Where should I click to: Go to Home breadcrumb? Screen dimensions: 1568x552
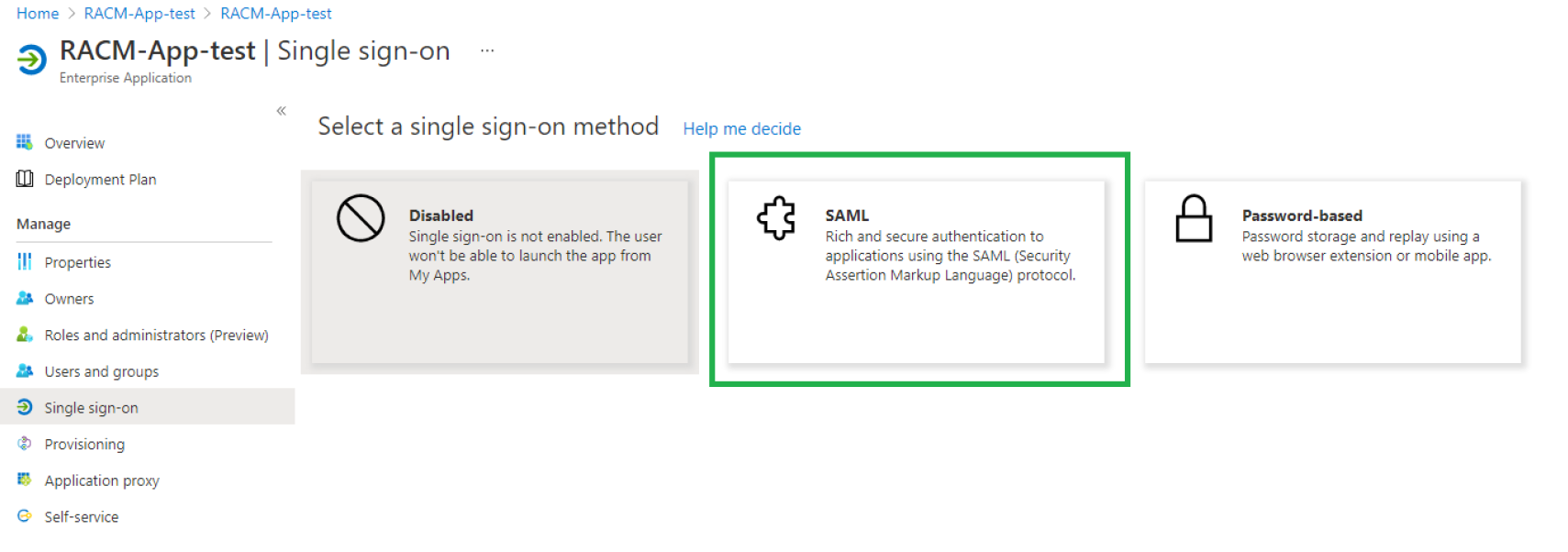(38, 14)
